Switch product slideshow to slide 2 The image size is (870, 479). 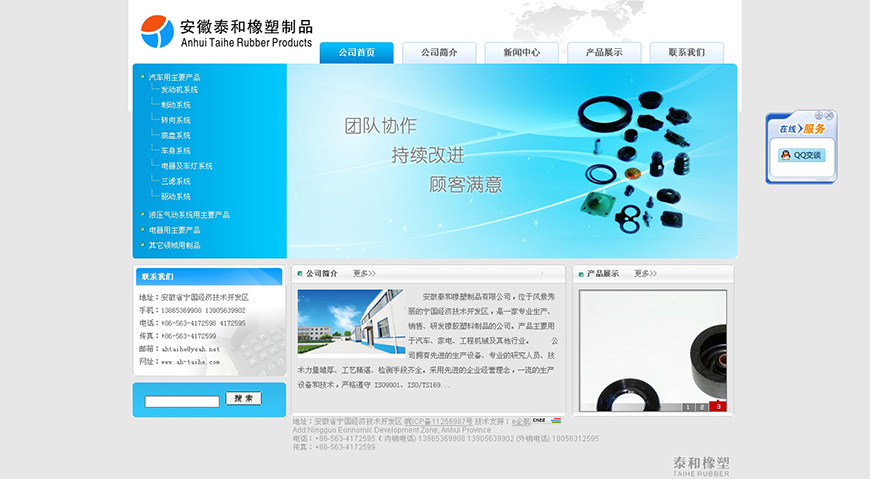click(x=702, y=407)
